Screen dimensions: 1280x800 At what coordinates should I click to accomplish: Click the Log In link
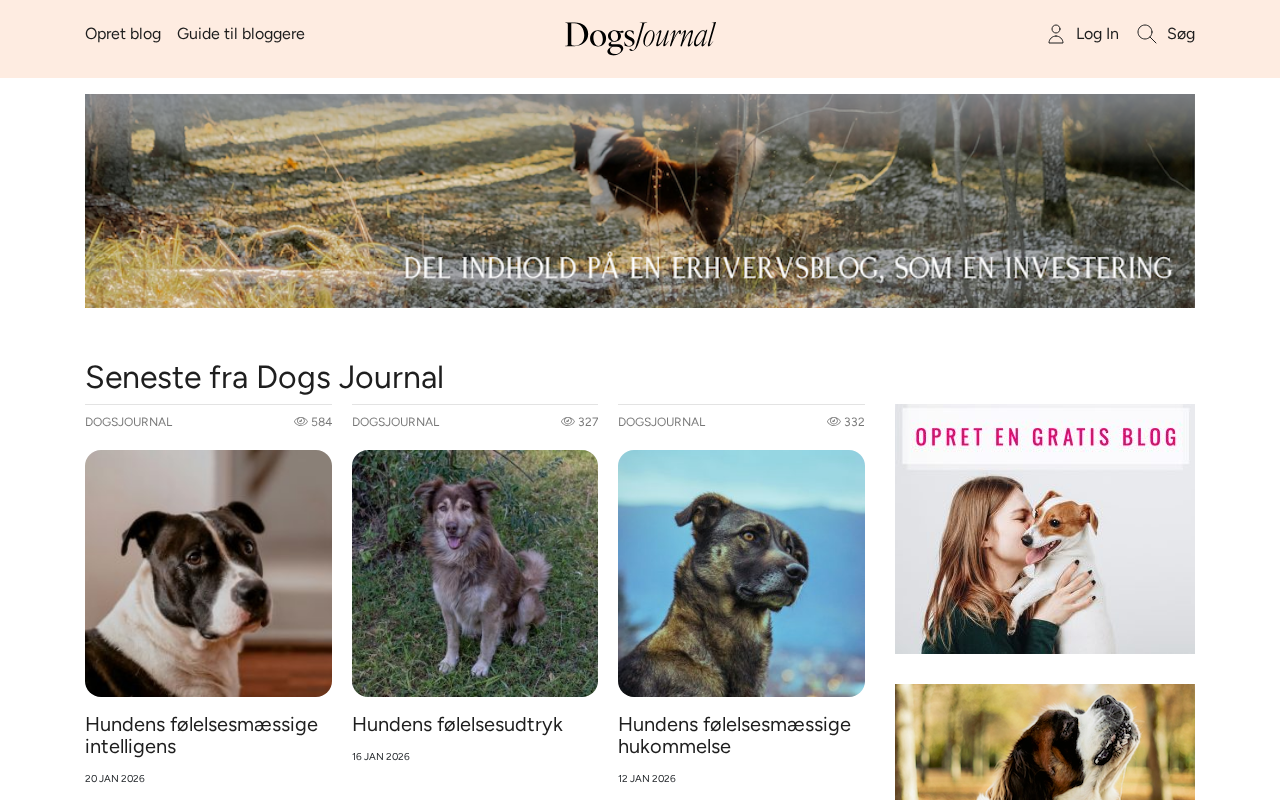1097,34
